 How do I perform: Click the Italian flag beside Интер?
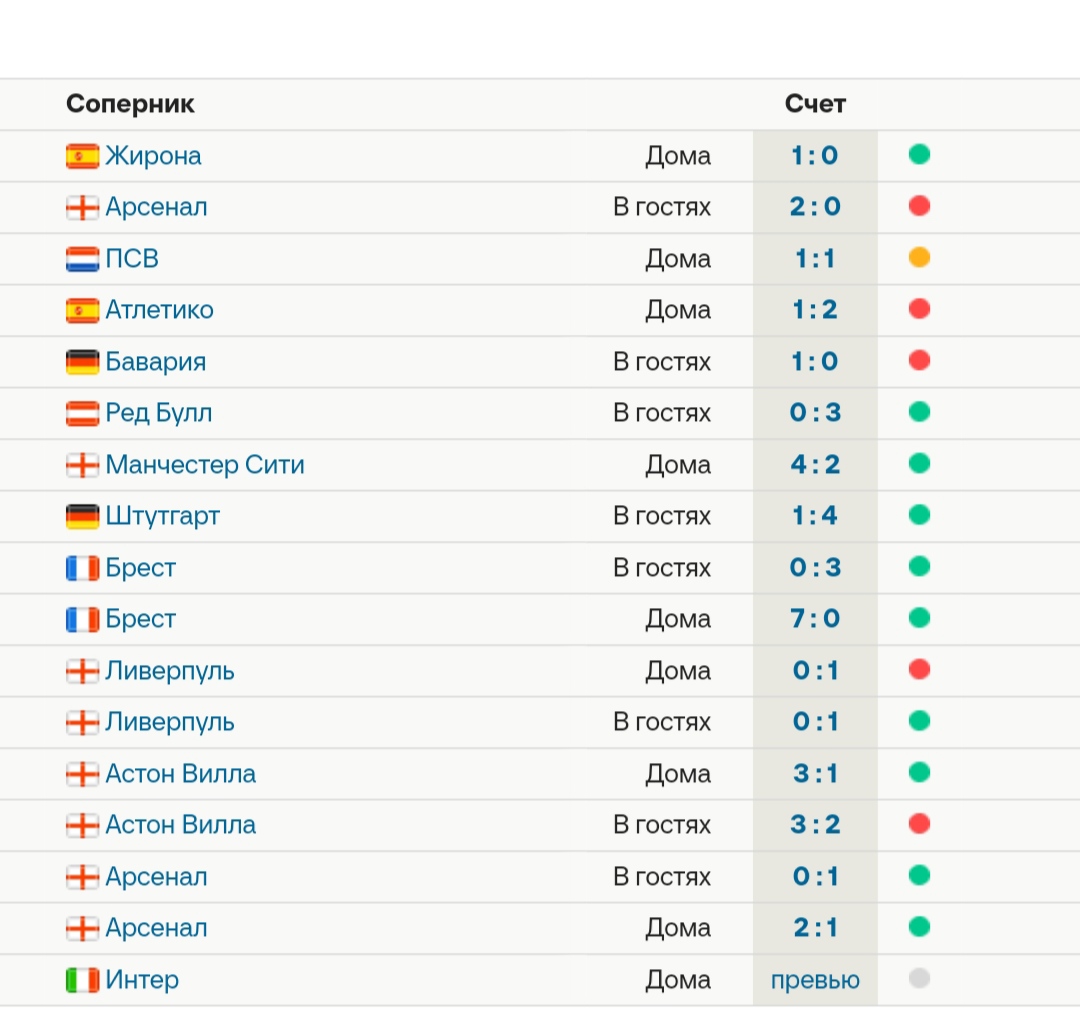point(82,980)
